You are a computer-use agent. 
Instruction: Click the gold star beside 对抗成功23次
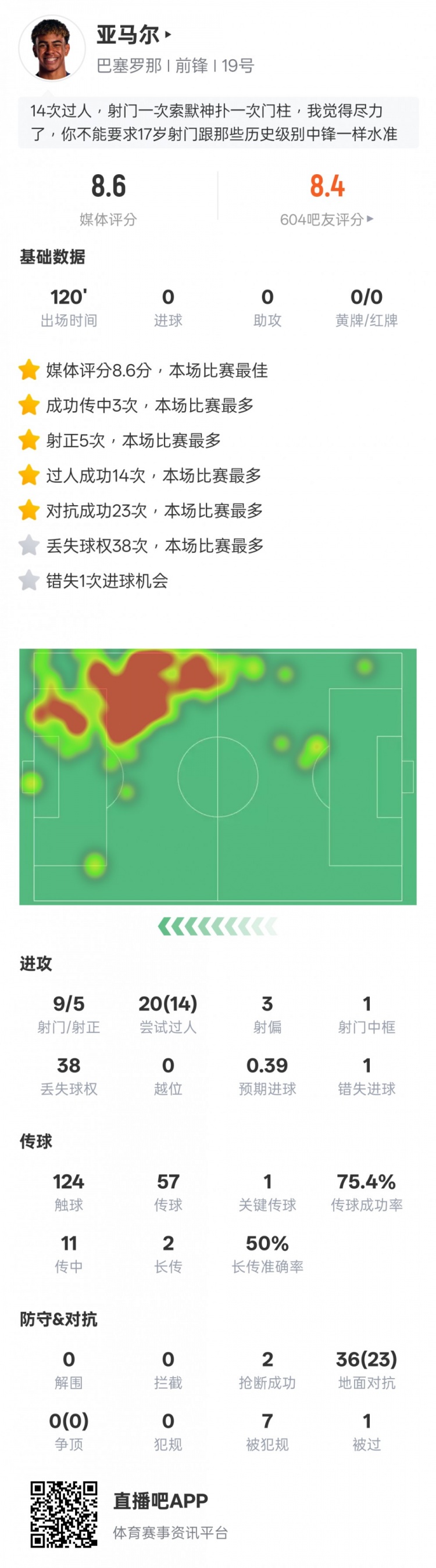[28, 510]
